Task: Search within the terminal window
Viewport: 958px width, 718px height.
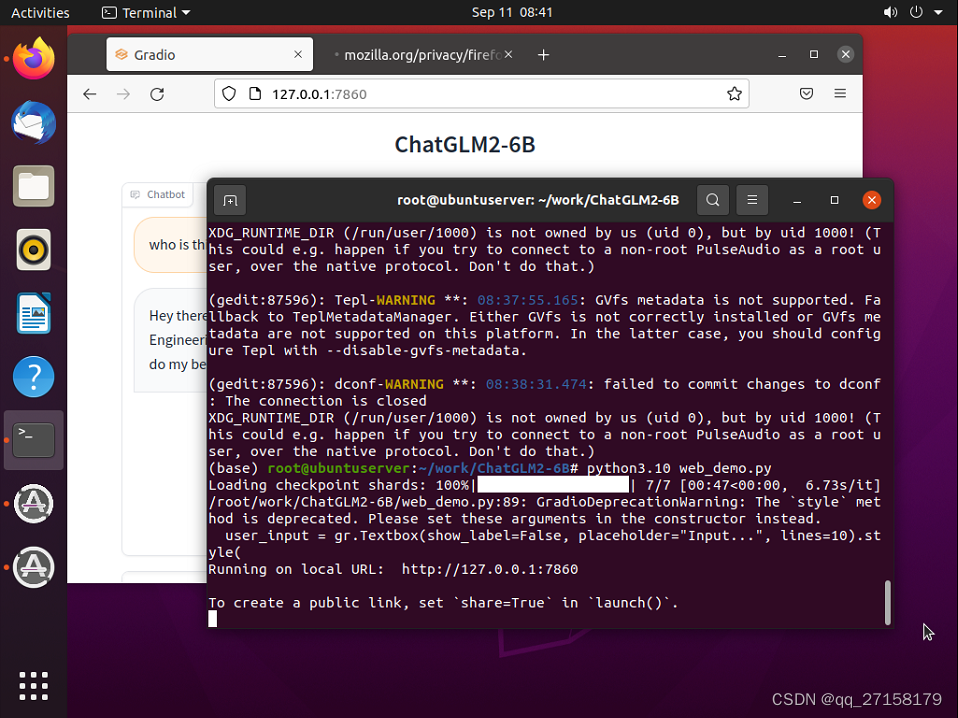Action: pos(712,200)
